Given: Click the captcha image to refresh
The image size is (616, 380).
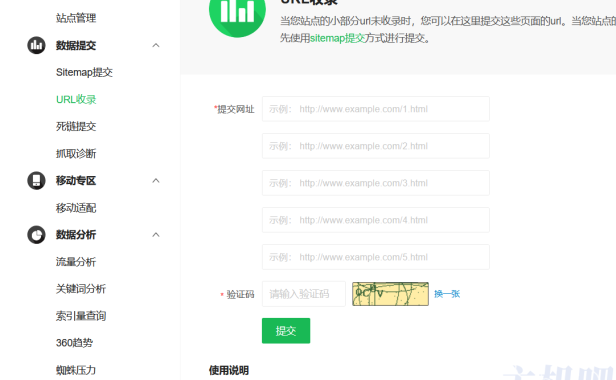Looking at the screenshot, I should tap(390, 294).
